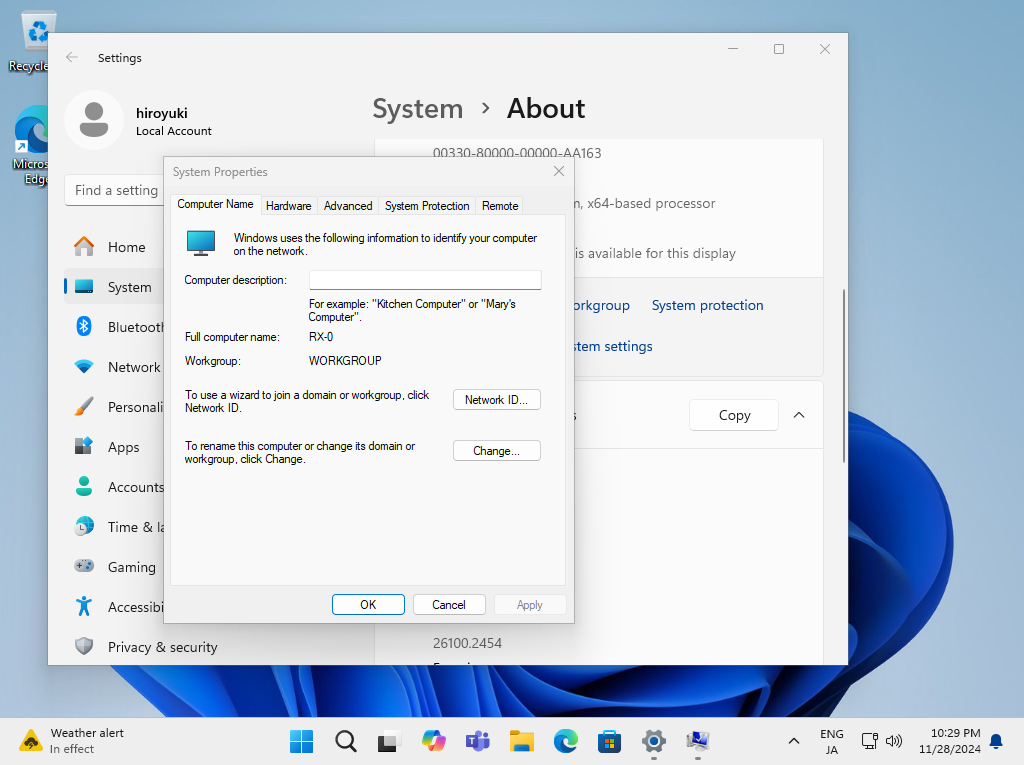Open the Bluetooth icon in Settings sidebar
The width and height of the screenshot is (1024, 765).
(x=84, y=326)
